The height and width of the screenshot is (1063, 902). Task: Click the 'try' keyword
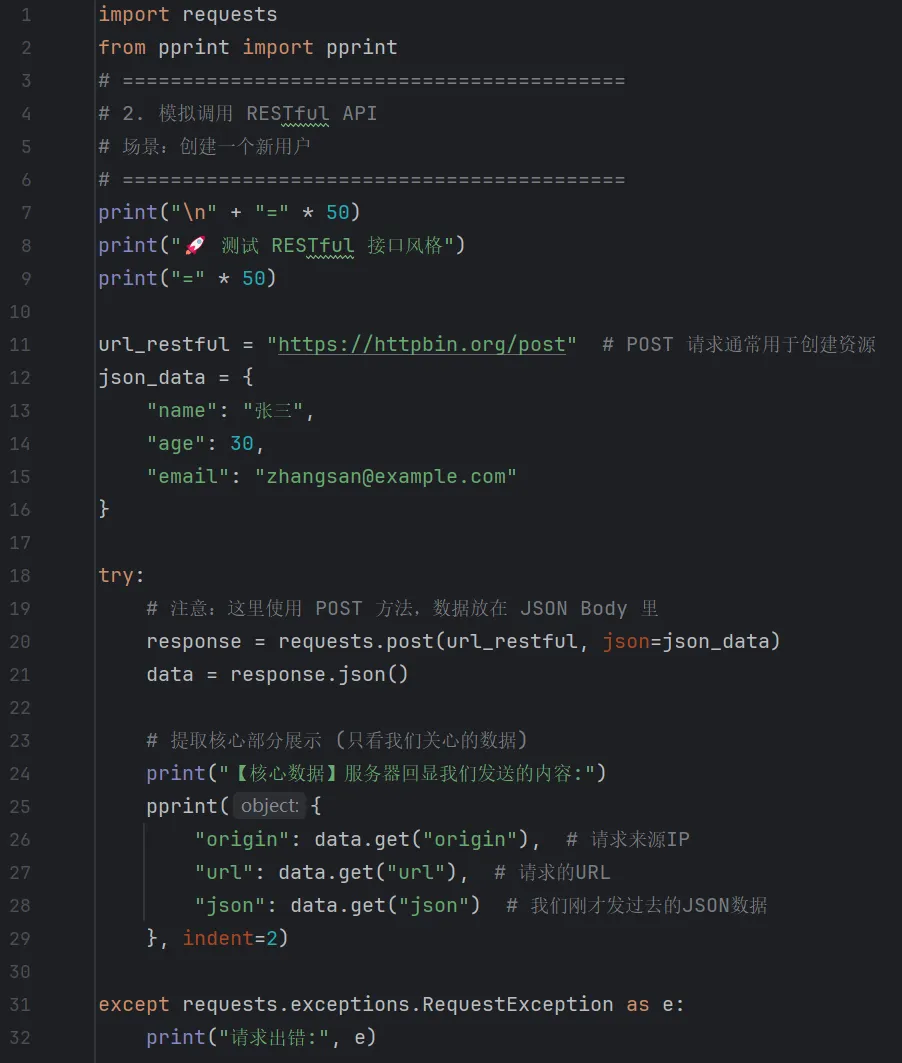coord(116,575)
